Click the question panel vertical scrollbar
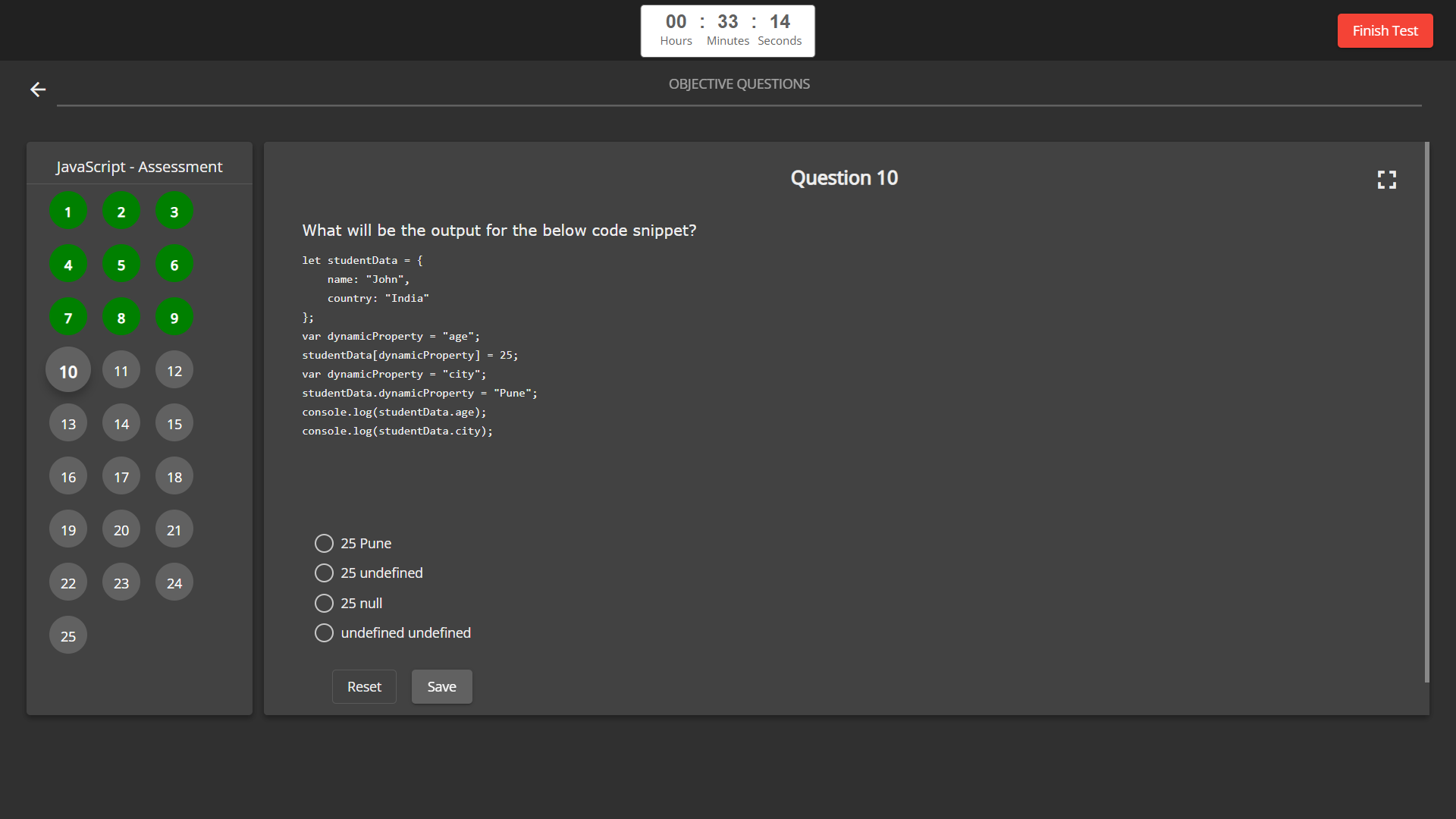The width and height of the screenshot is (1456, 819). (x=1426, y=412)
